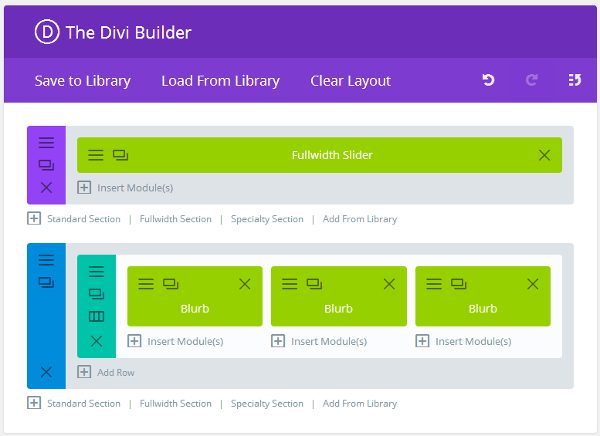Open the builder history list icon
The height and width of the screenshot is (436, 600).
click(x=574, y=81)
